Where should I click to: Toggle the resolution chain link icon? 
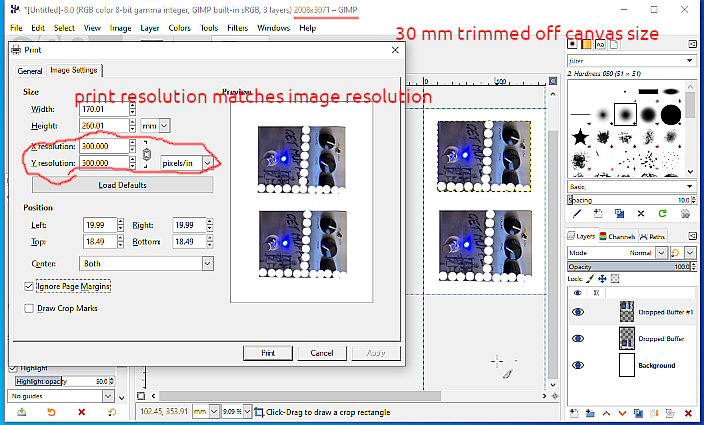[x=146, y=155]
